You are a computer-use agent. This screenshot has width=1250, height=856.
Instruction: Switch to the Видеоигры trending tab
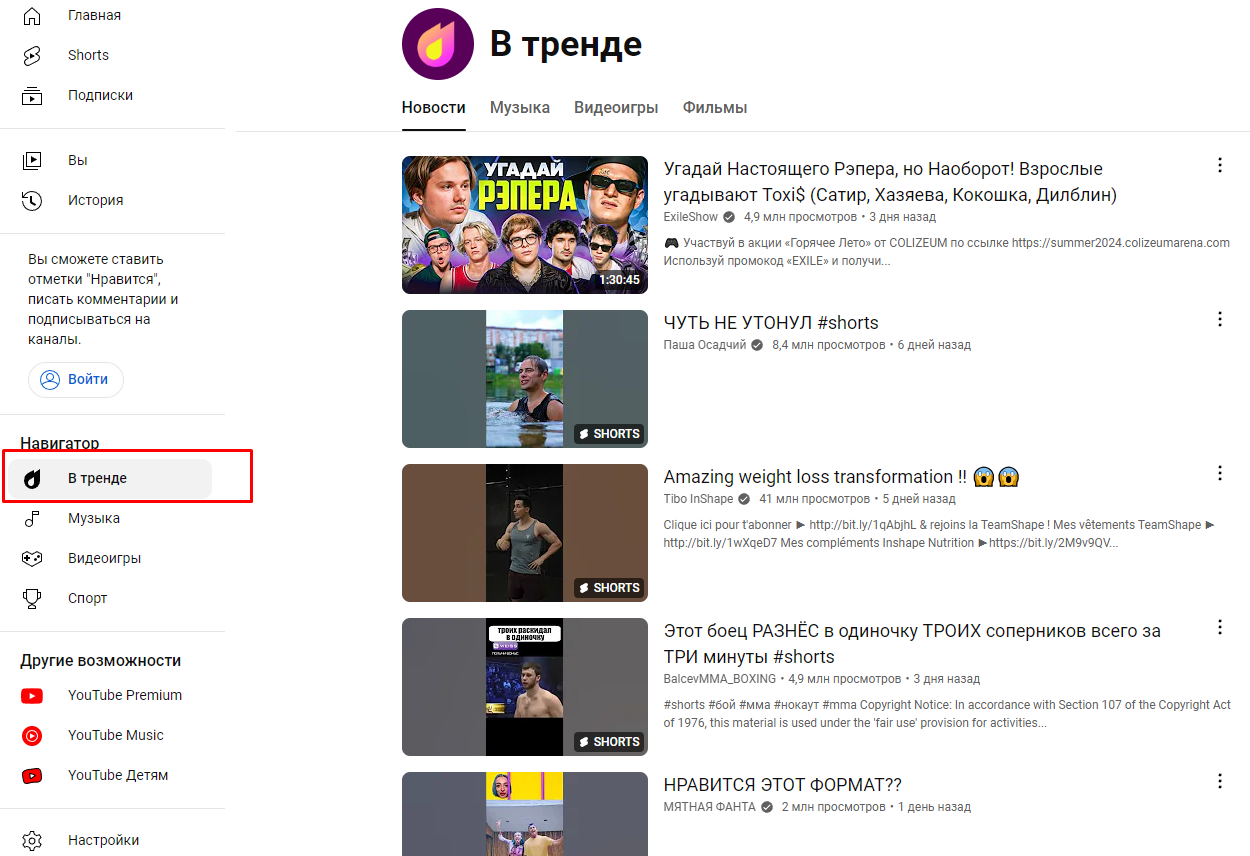click(x=616, y=107)
